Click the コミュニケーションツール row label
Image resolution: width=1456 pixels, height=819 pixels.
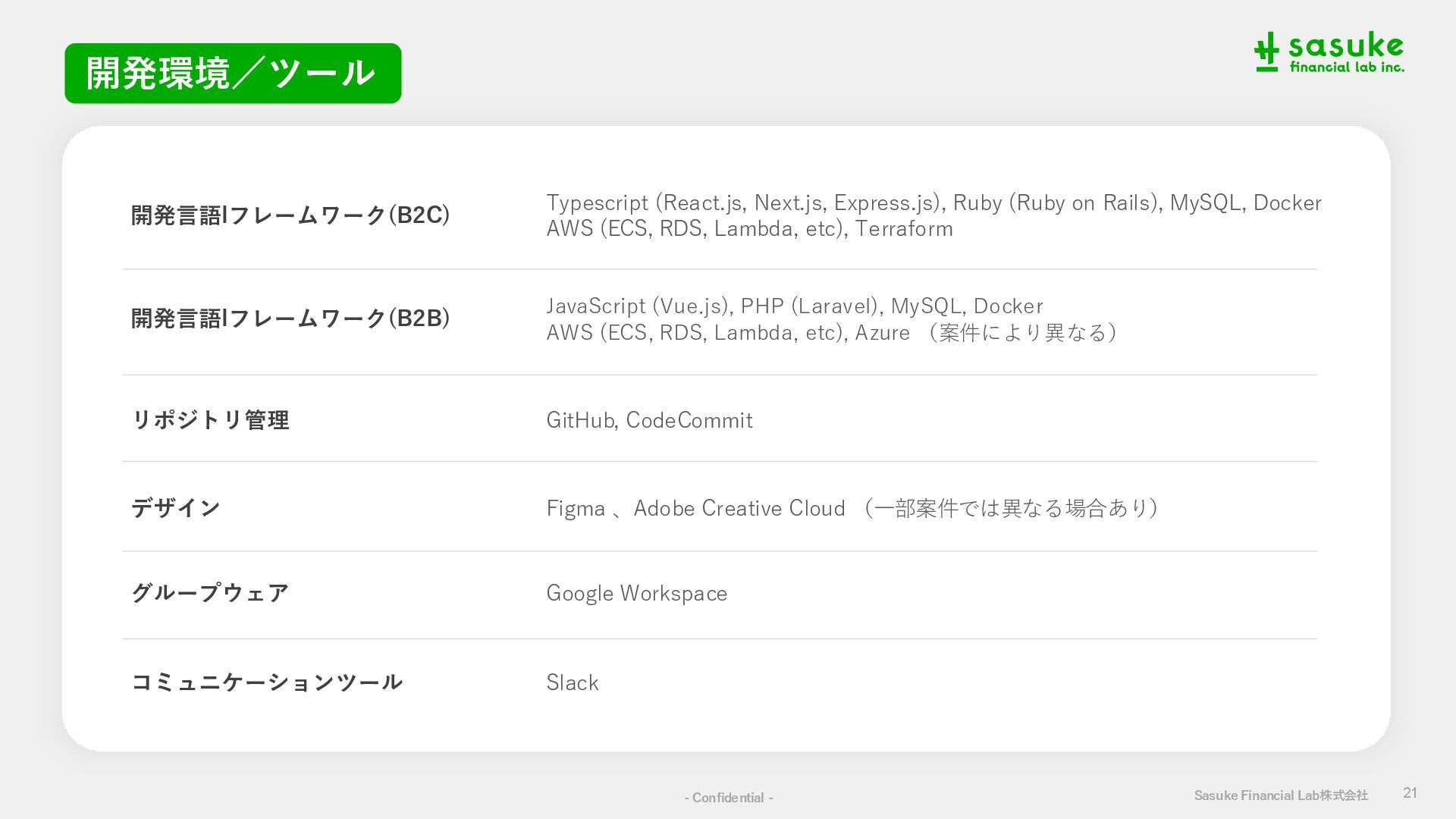267,682
